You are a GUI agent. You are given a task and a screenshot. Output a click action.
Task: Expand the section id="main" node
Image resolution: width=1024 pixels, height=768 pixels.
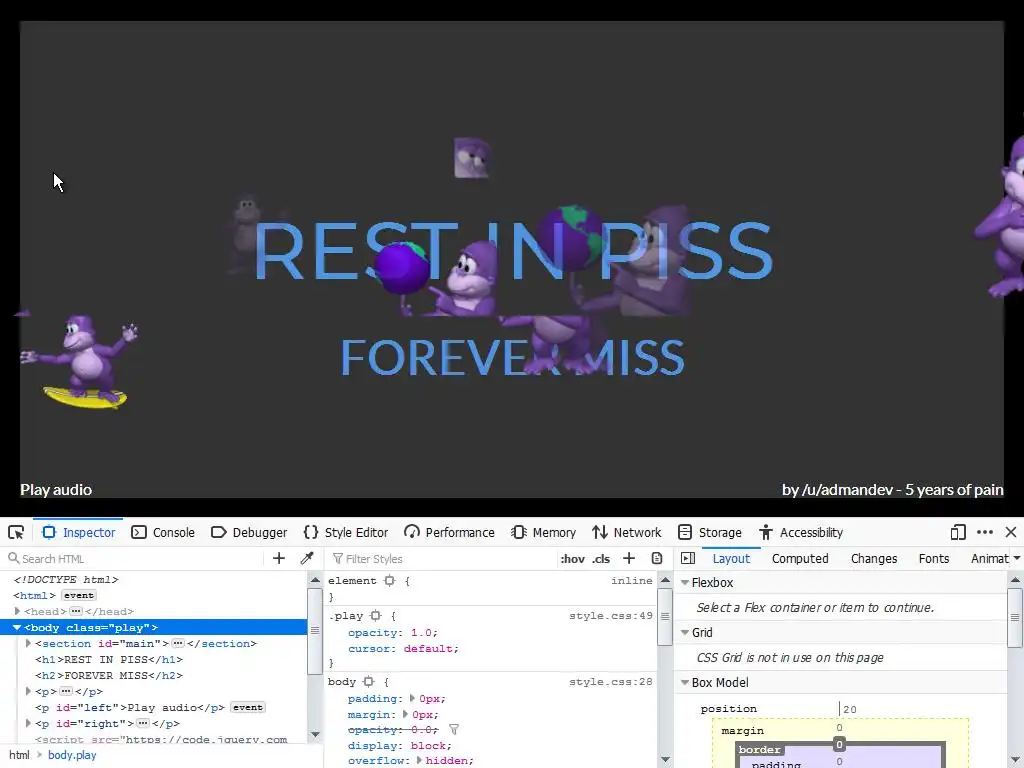coord(28,643)
